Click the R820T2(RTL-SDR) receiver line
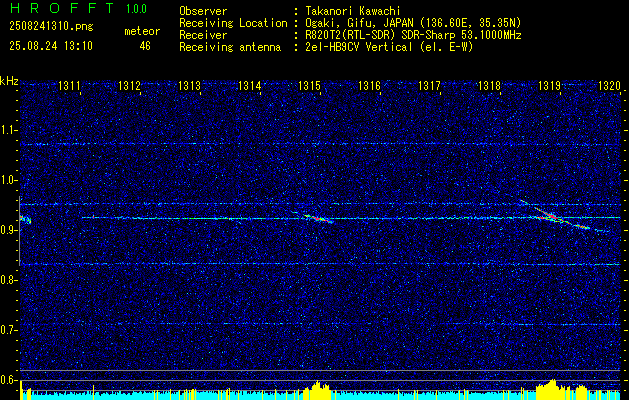The width and height of the screenshot is (629, 400). click(x=413, y=35)
